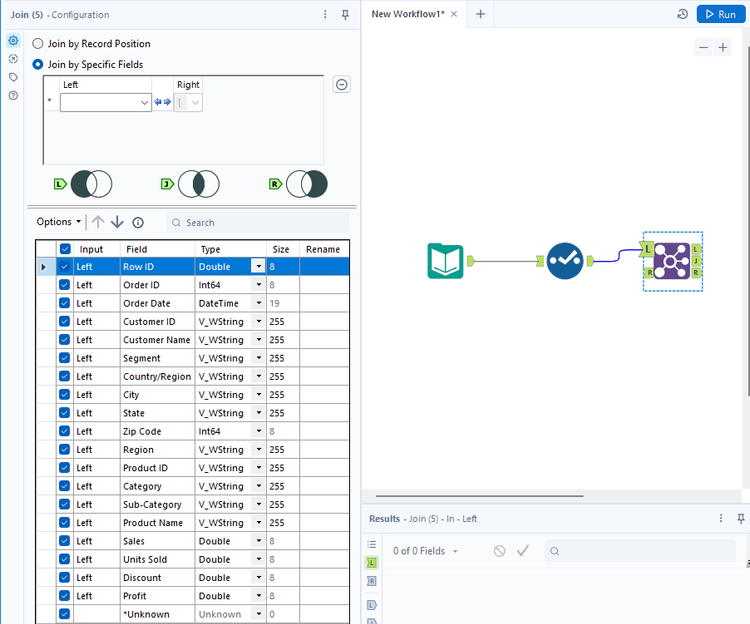Uncheck the City field checkbox
Image resolution: width=750 pixels, height=624 pixels.
(x=65, y=394)
